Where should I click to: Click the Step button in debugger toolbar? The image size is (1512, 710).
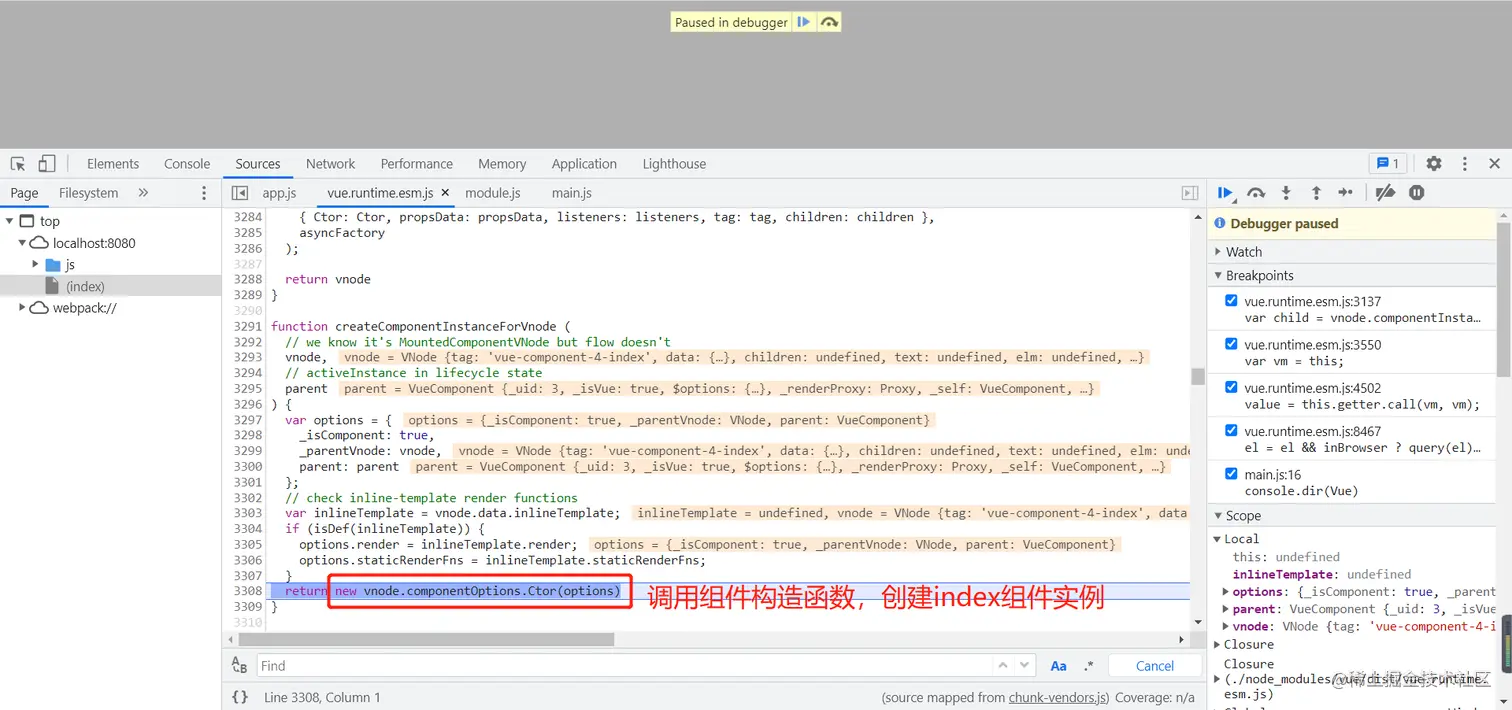pos(1346,193)
